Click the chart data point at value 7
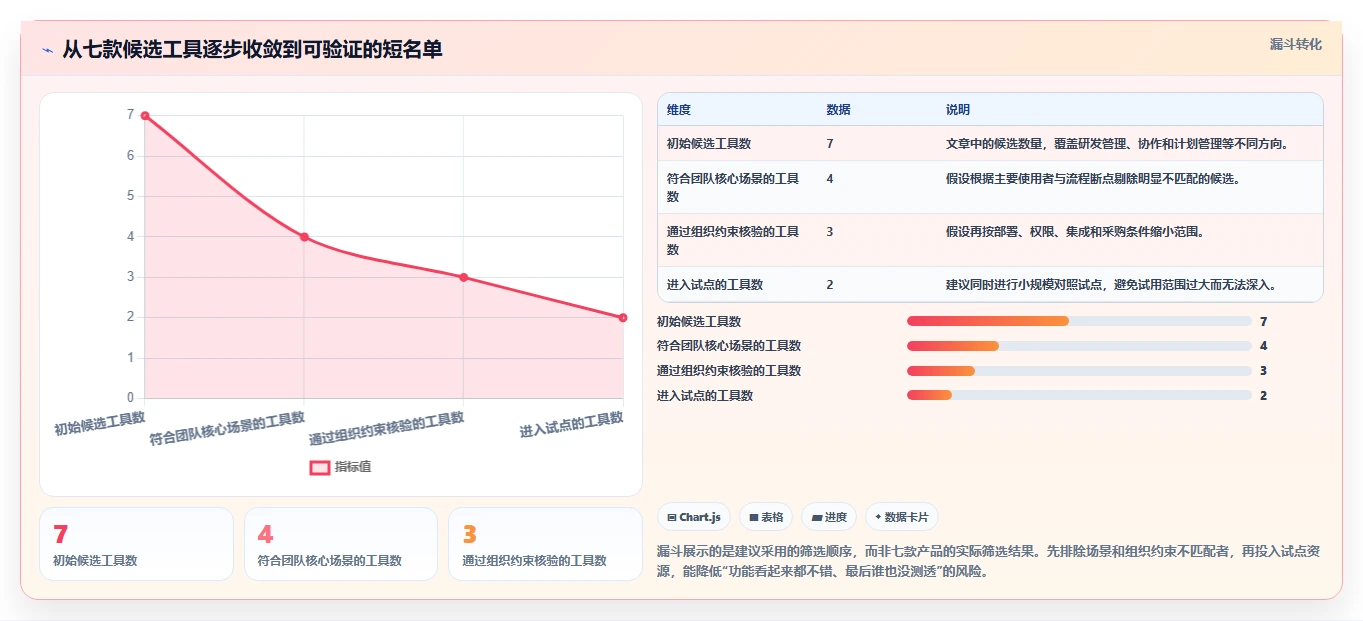The height and width of the screenshot is (621, 1363). [145, 116]
